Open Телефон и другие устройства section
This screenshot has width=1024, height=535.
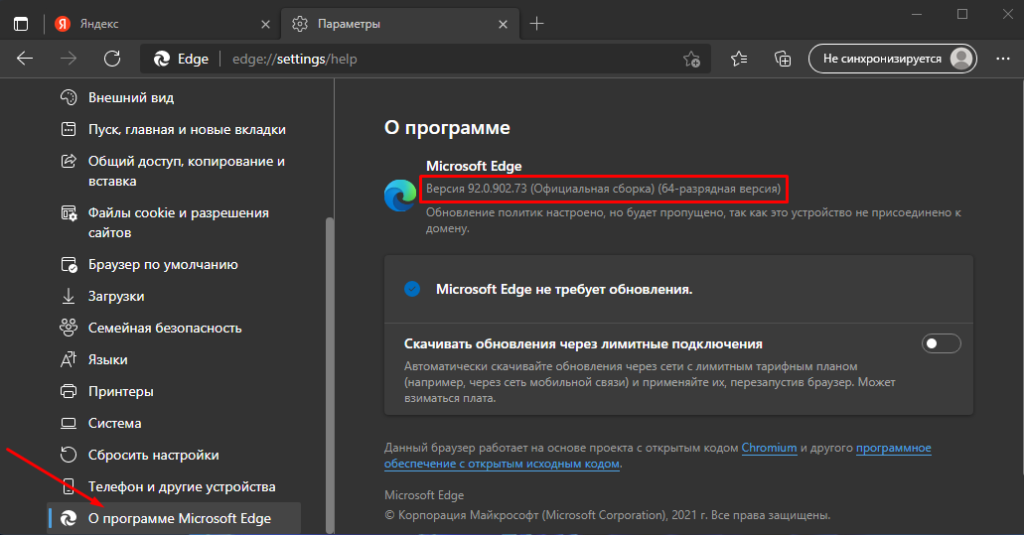176,487
